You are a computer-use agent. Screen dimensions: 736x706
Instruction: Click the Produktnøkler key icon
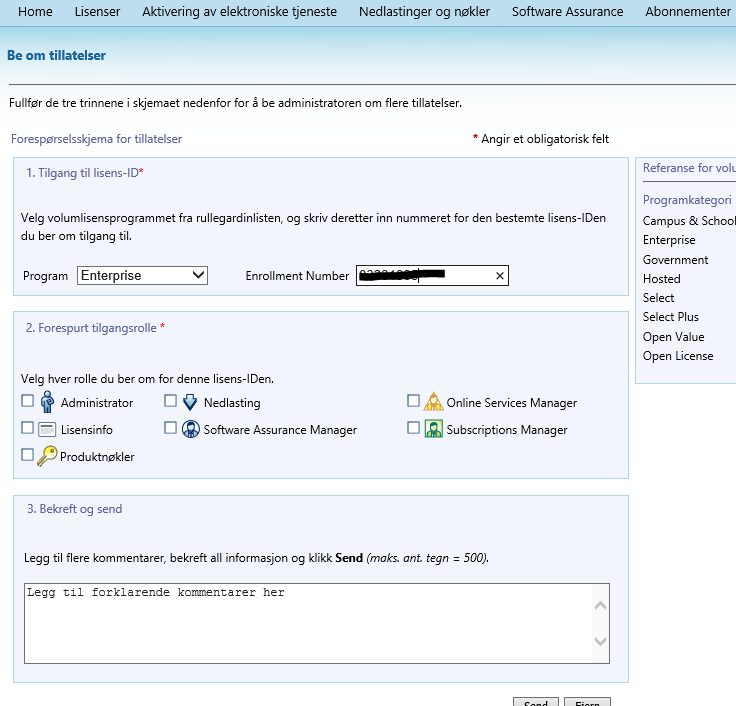tap(46, 456)
